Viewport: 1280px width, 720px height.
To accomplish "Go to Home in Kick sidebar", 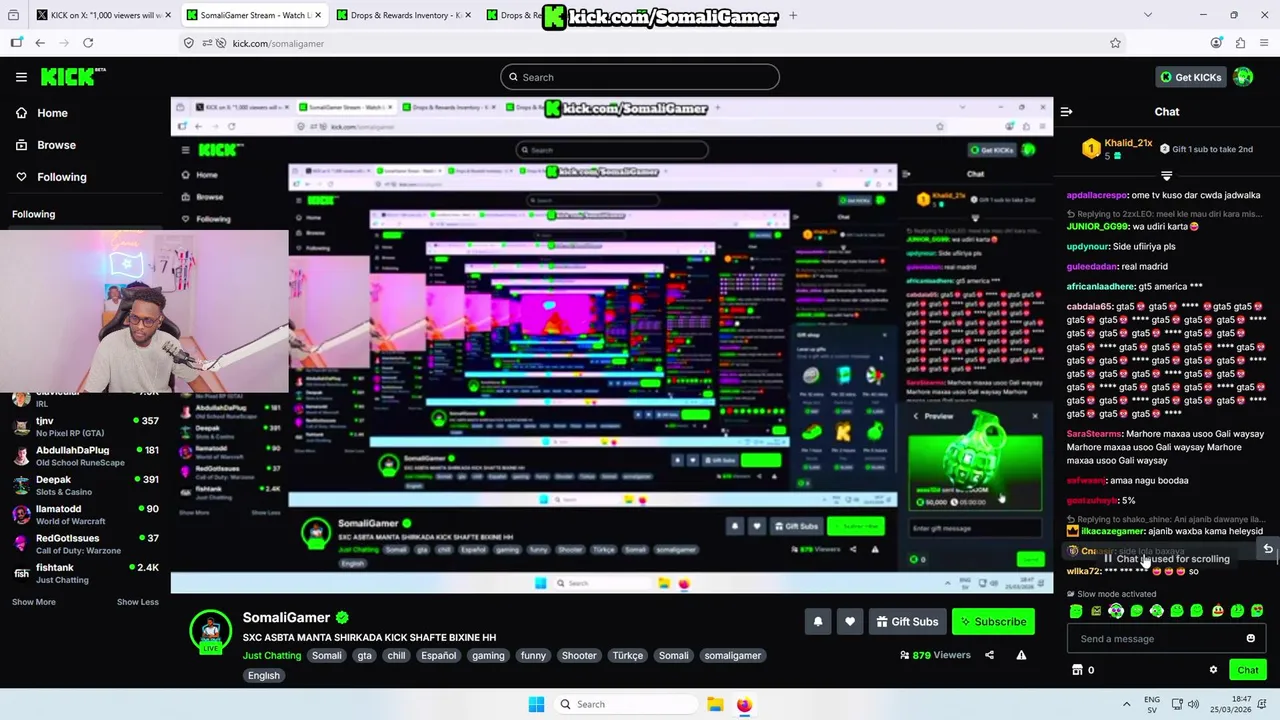I will 52,113.
